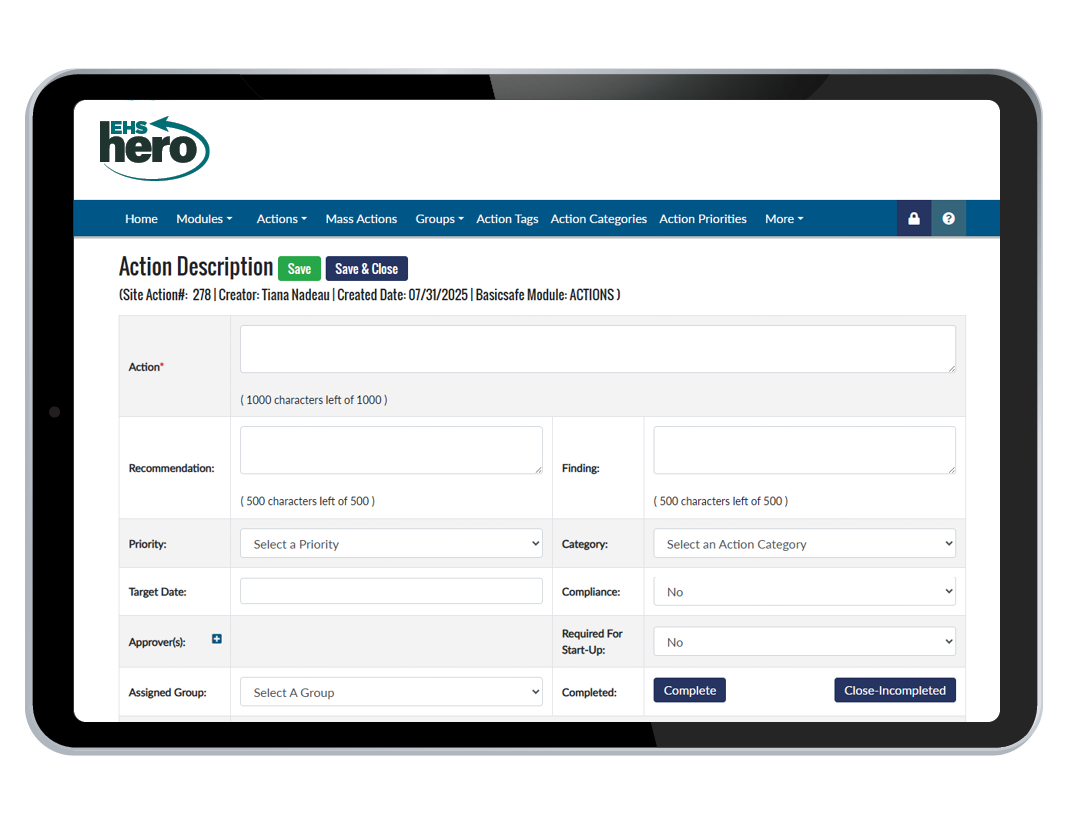This screenshot has width=1068, height=824.
Task: Open the Modules menu
Action: coord(204,219)
